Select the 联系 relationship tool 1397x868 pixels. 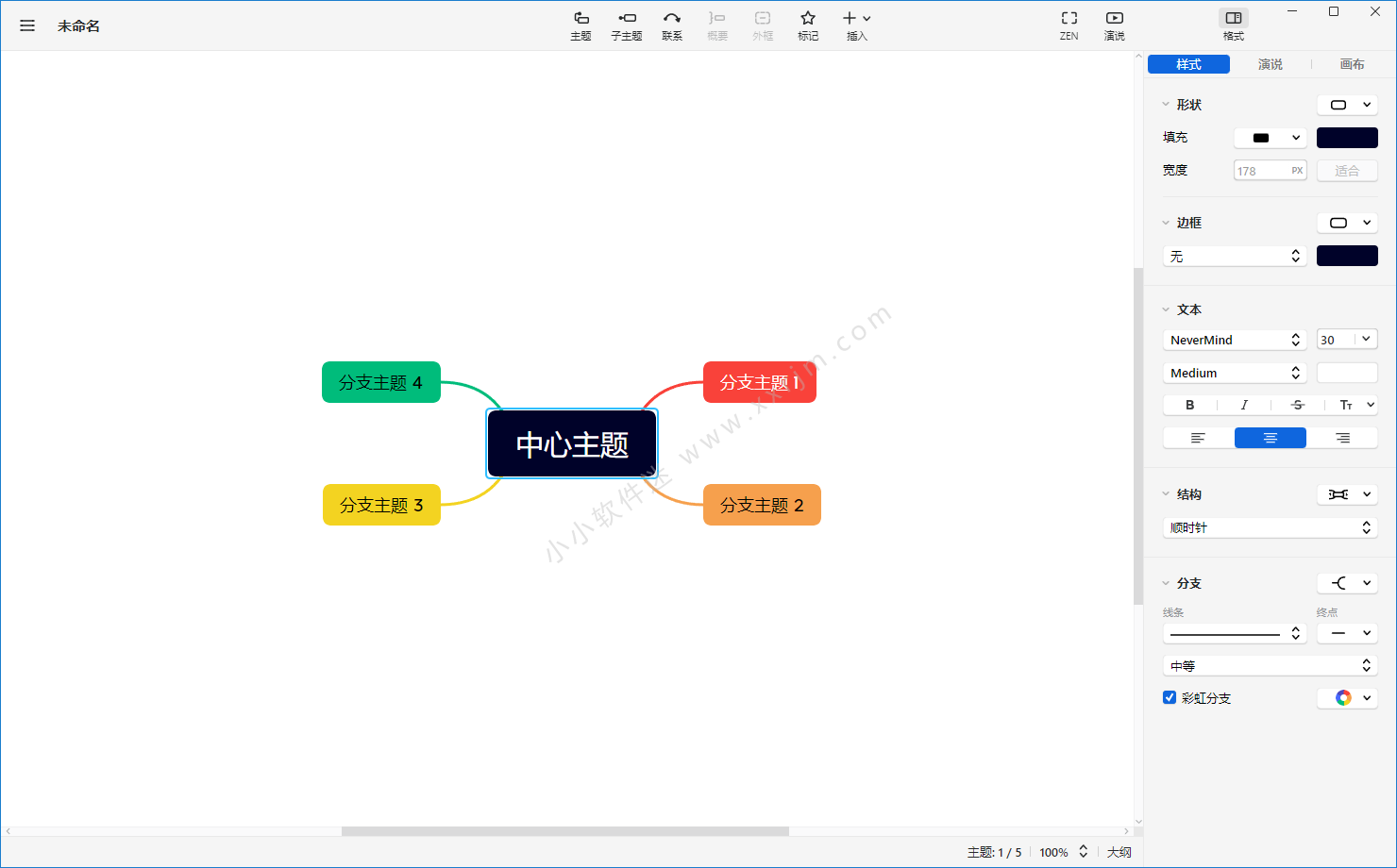671,25
